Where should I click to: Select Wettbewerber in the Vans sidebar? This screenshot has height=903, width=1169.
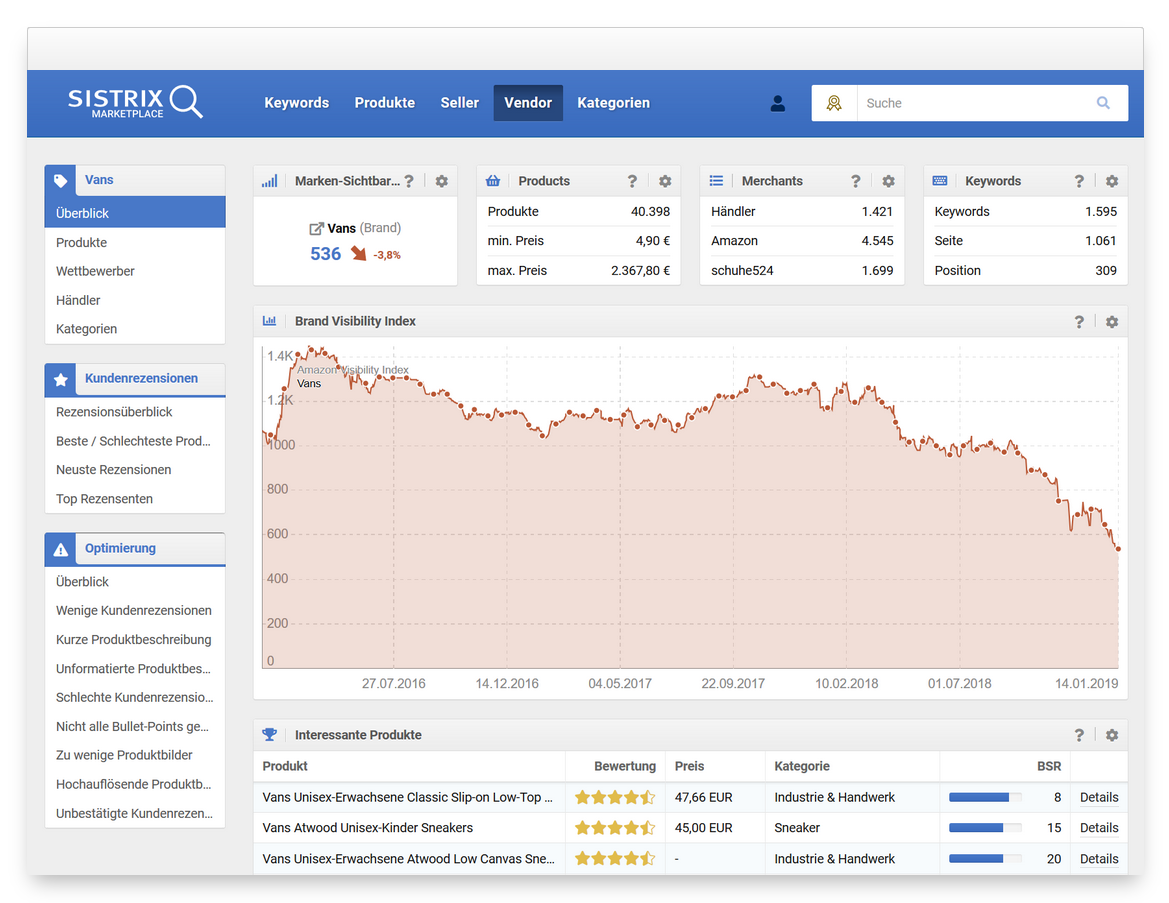coord(95,271)
